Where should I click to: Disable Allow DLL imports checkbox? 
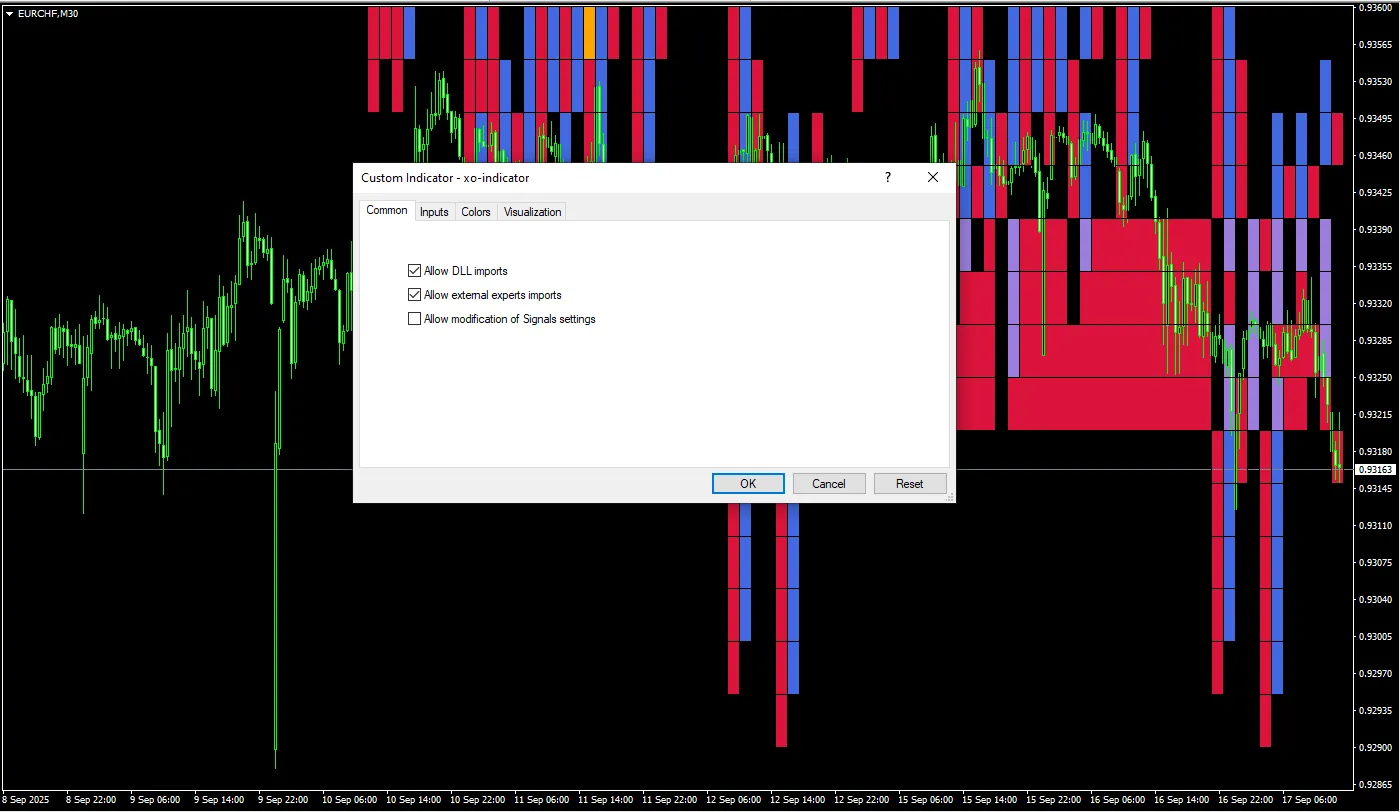(x=414, y=271)
